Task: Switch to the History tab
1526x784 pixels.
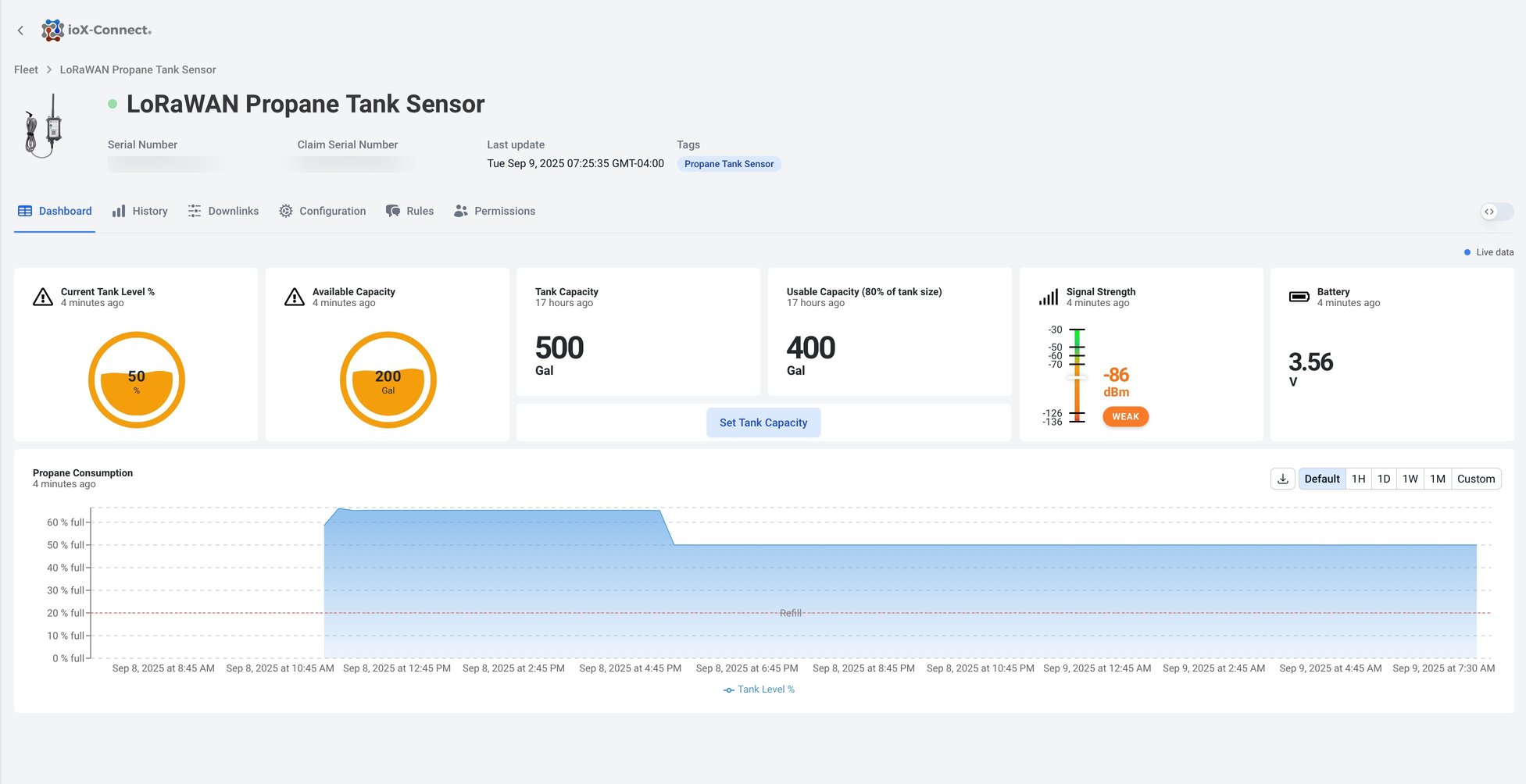Action: click(150, 210)
